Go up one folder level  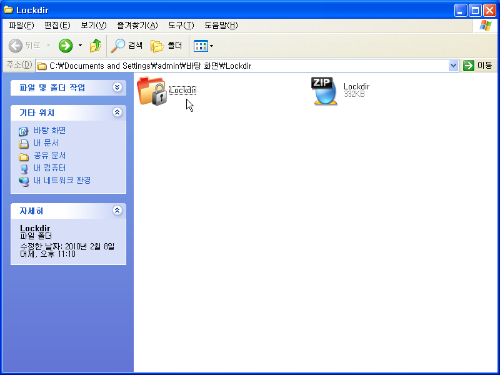click(95, 46)
